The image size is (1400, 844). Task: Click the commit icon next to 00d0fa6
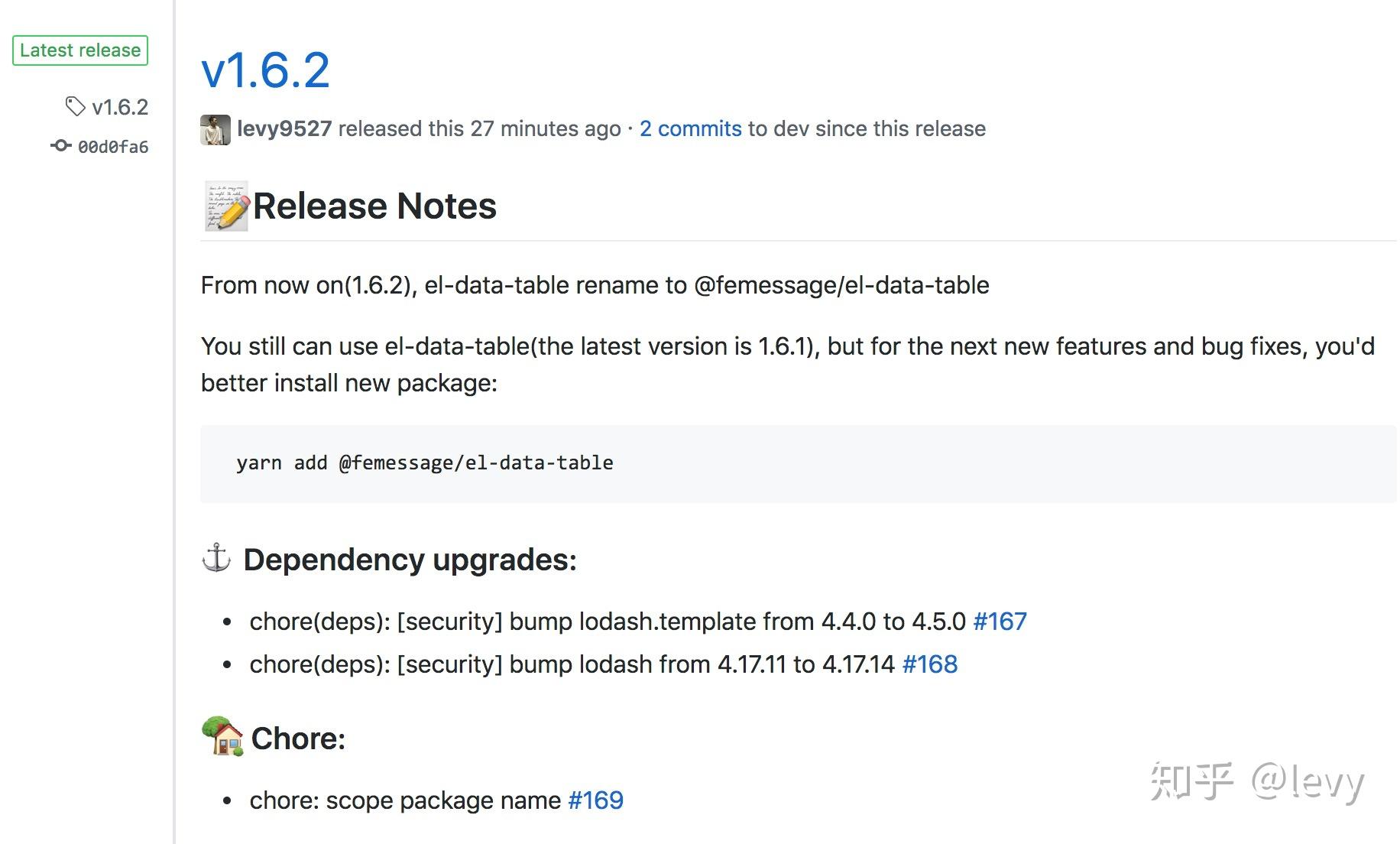[x=61, y=145]
